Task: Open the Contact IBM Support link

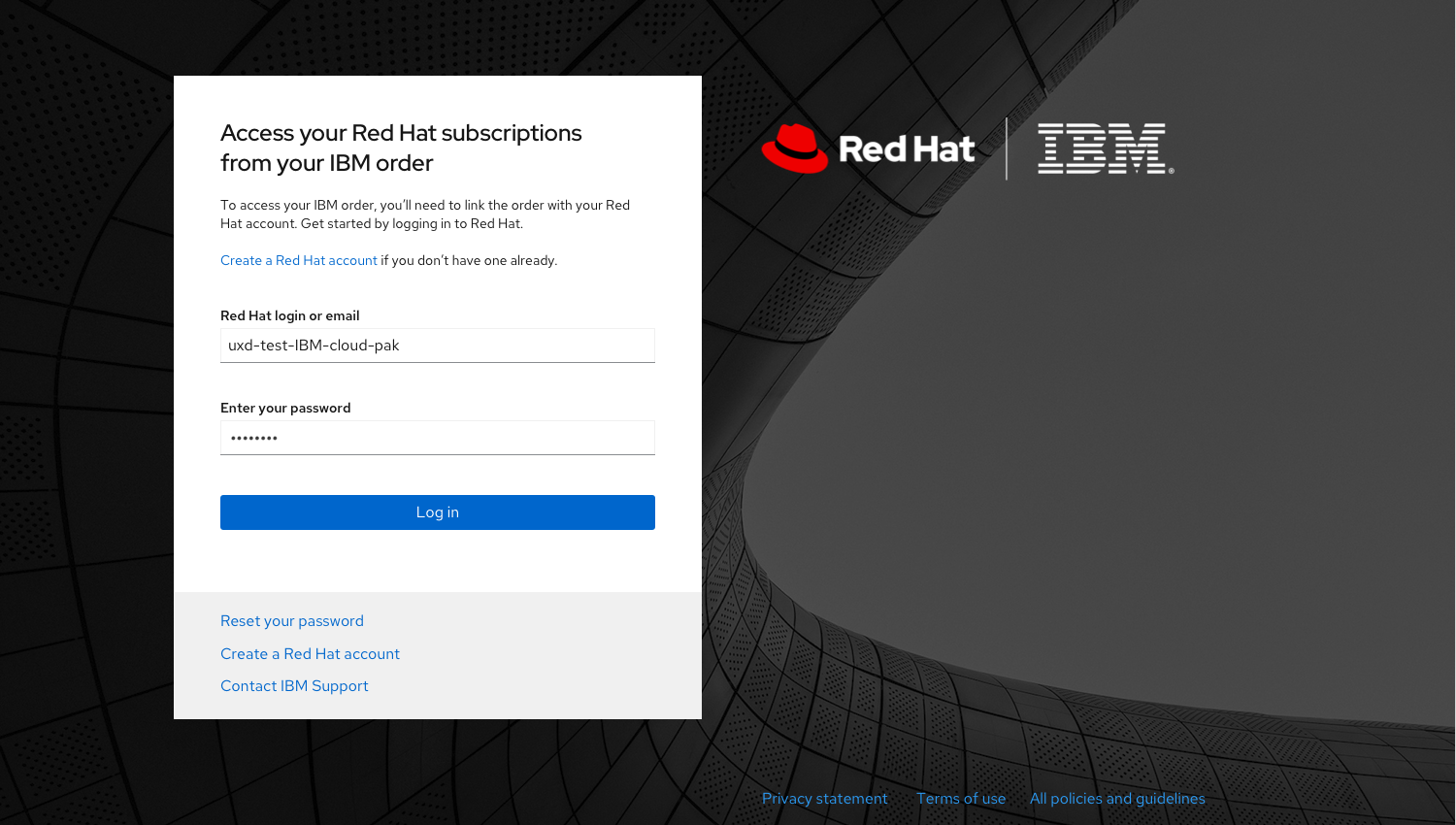Action: click(x=294, y=686)
